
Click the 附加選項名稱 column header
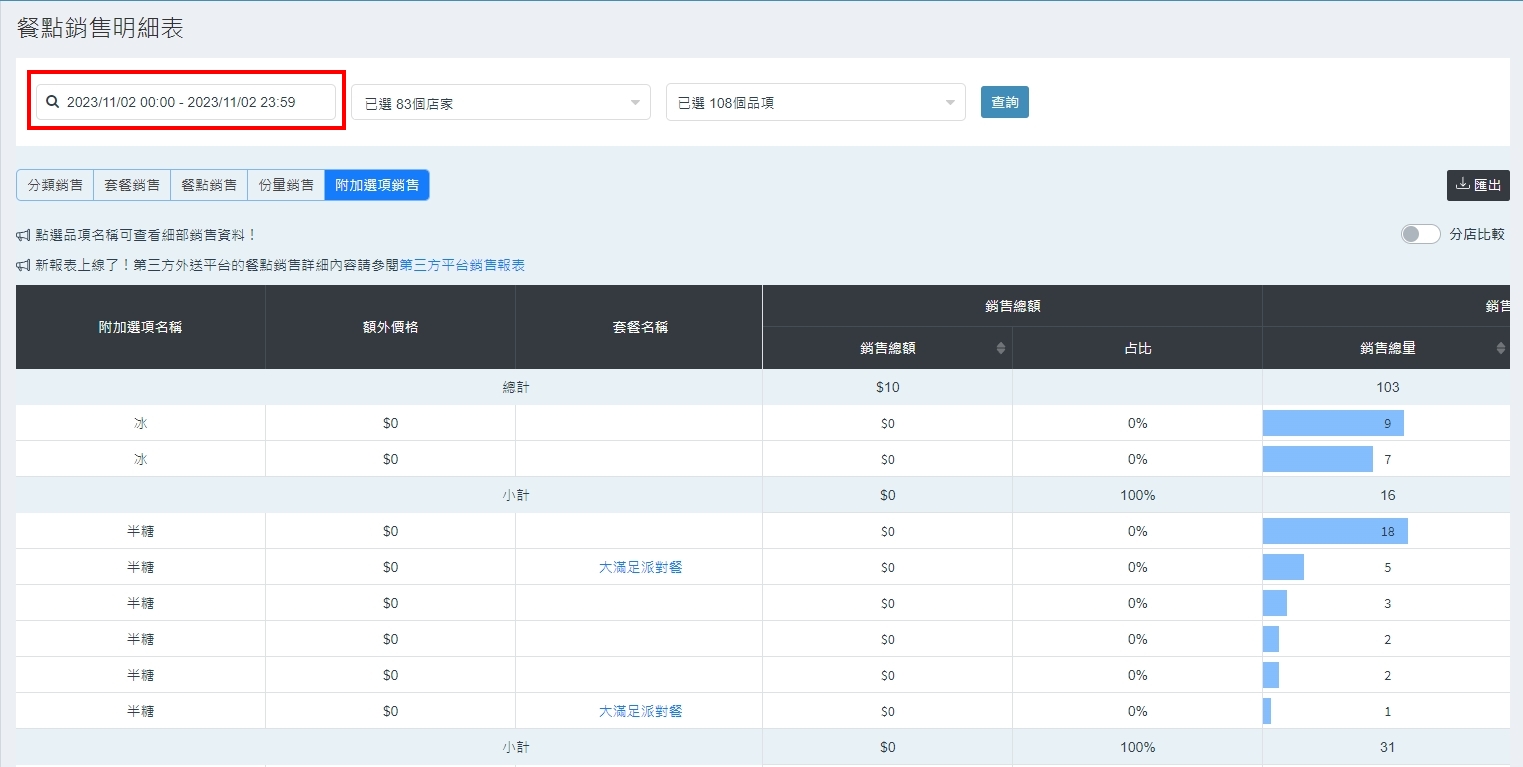click(140, 327)
